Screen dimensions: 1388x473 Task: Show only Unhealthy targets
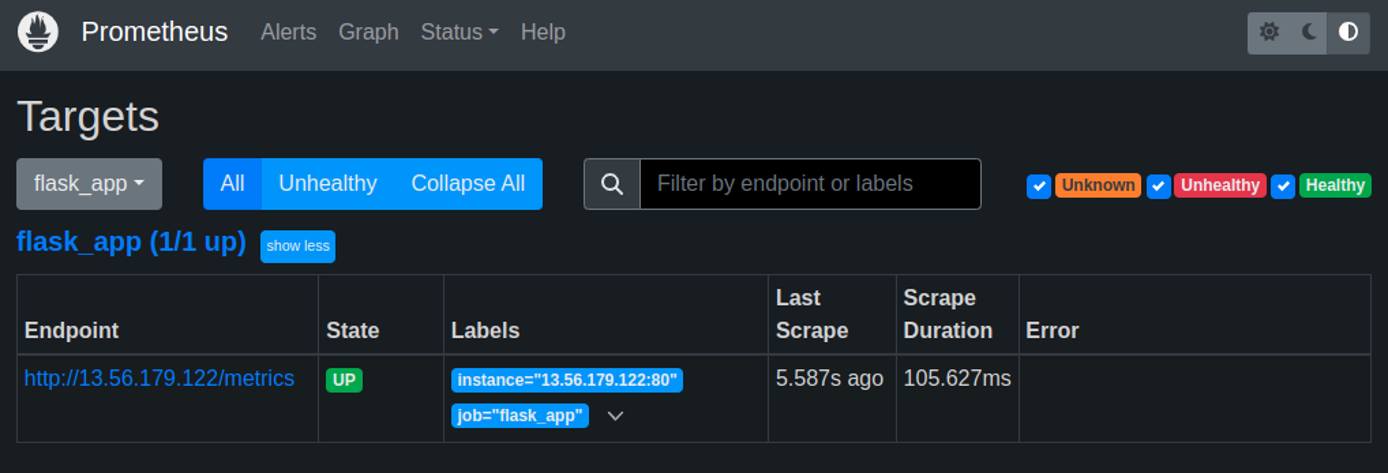coord(327,184)
